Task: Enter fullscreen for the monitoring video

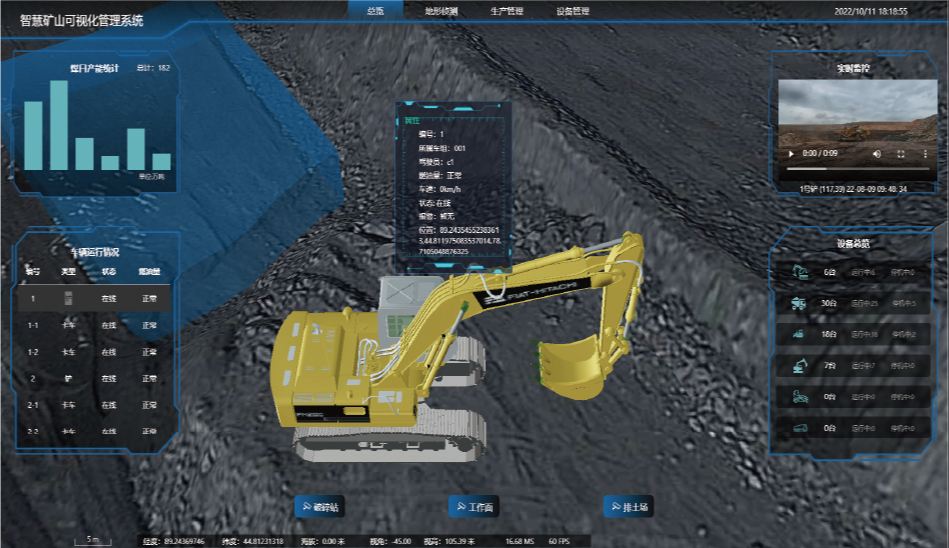Action: point(901,154)
